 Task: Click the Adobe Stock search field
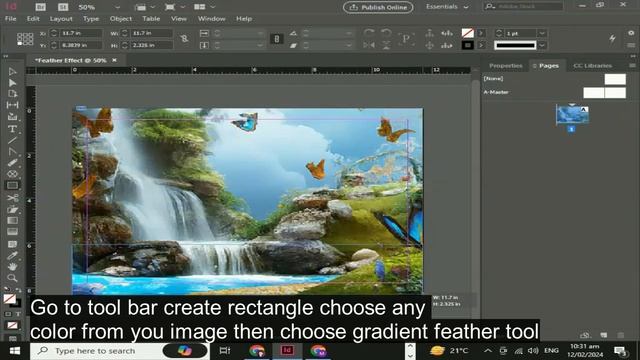point(523,7)
